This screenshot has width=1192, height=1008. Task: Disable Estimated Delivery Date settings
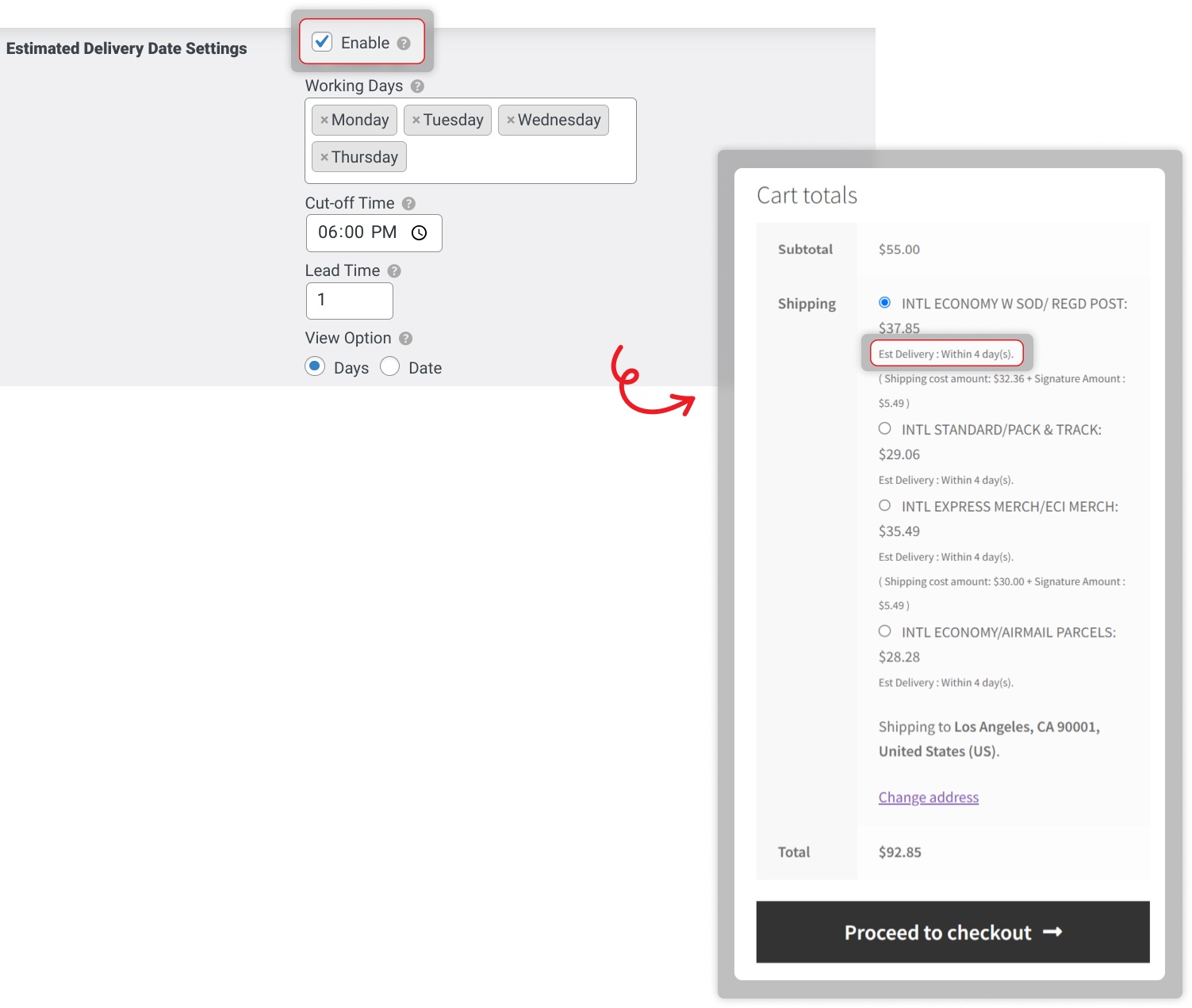tap(321, 42)
